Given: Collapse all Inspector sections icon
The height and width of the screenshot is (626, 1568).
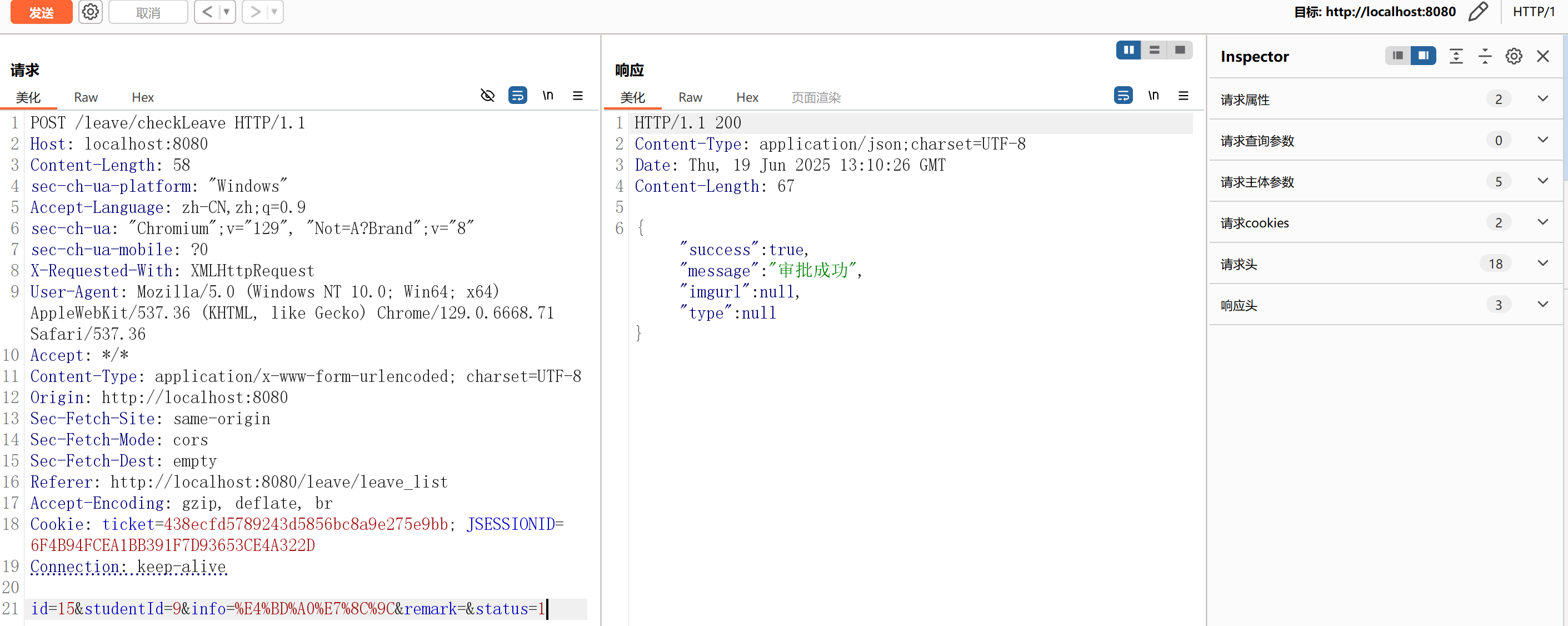Looking at the screenshot, I should [x=1485, y=56].
